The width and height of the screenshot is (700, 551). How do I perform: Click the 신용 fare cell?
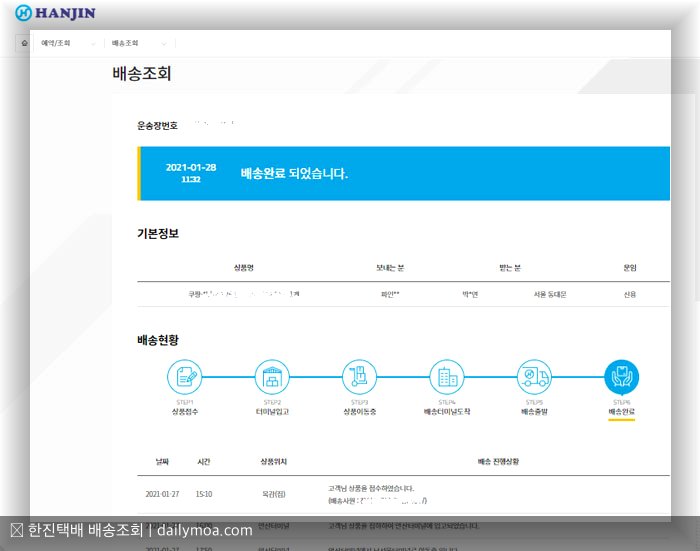(630, 294)
